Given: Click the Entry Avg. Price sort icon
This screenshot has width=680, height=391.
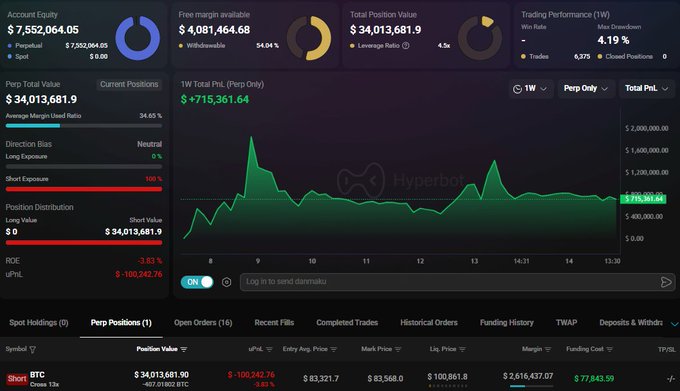Looking at the screenshot, I should point(333,349).
